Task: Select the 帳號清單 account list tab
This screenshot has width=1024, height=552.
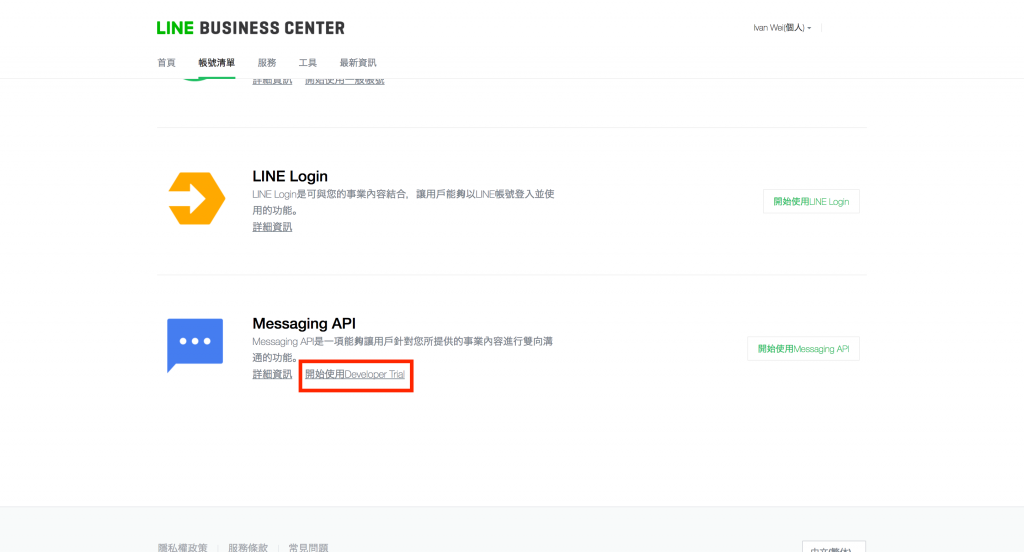Action: point(216,63)
